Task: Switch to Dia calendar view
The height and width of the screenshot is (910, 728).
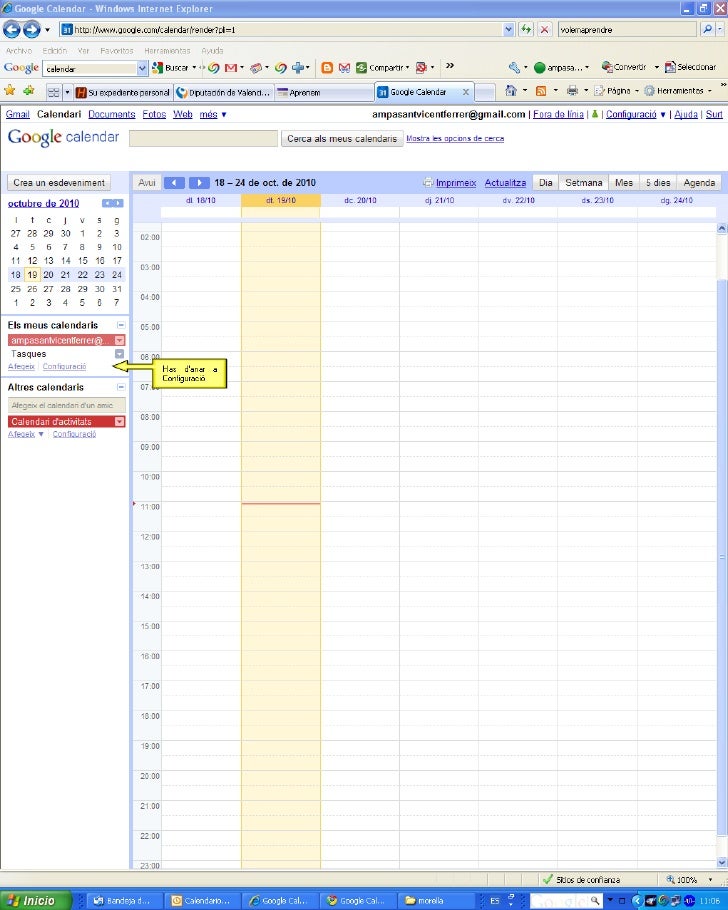Action: click(x=546, y=183)
